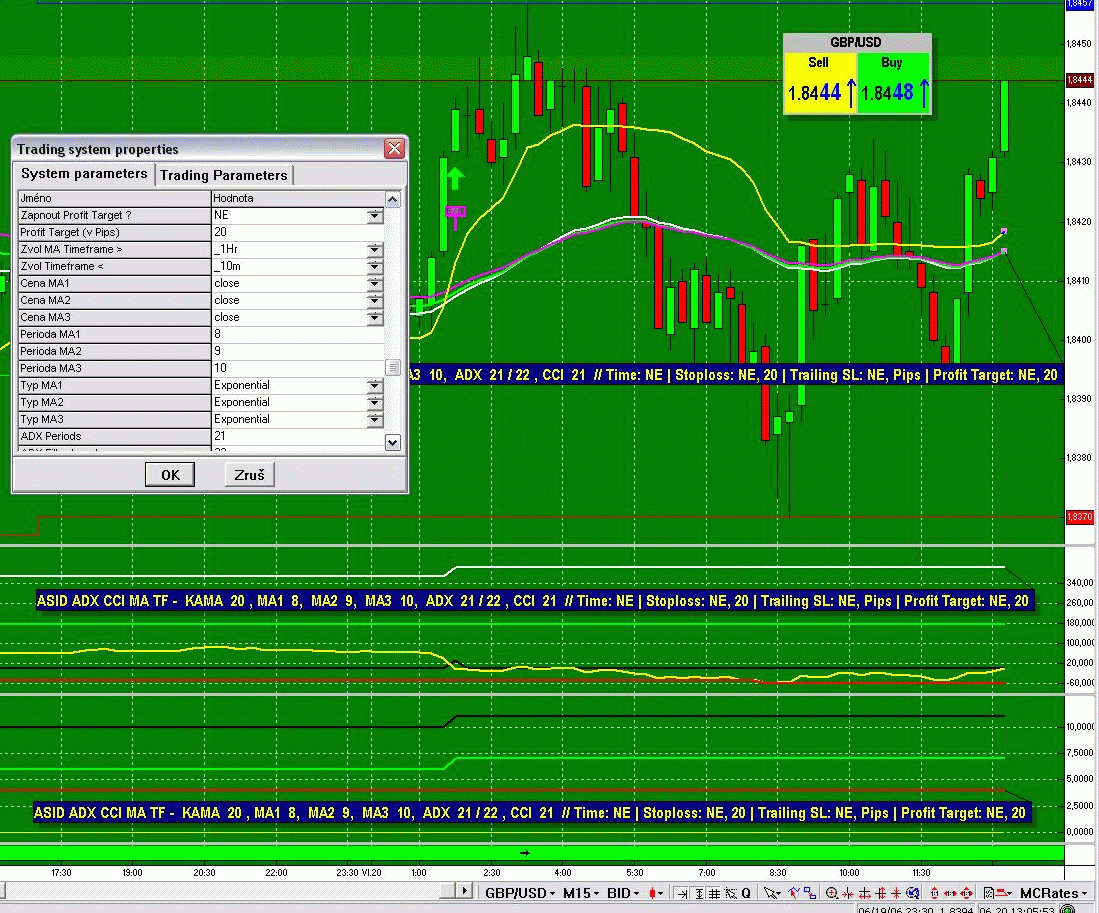Edit the Perioda MA3 value field
1099x913 pixels.
[297, 368]
